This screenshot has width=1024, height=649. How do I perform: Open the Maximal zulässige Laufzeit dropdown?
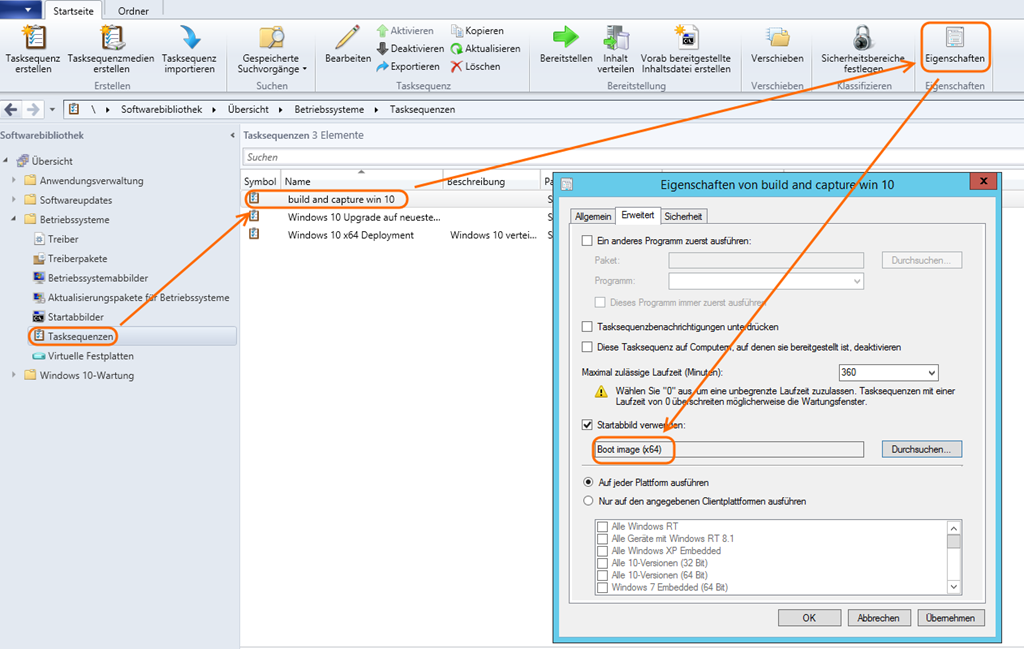point(931,372)
